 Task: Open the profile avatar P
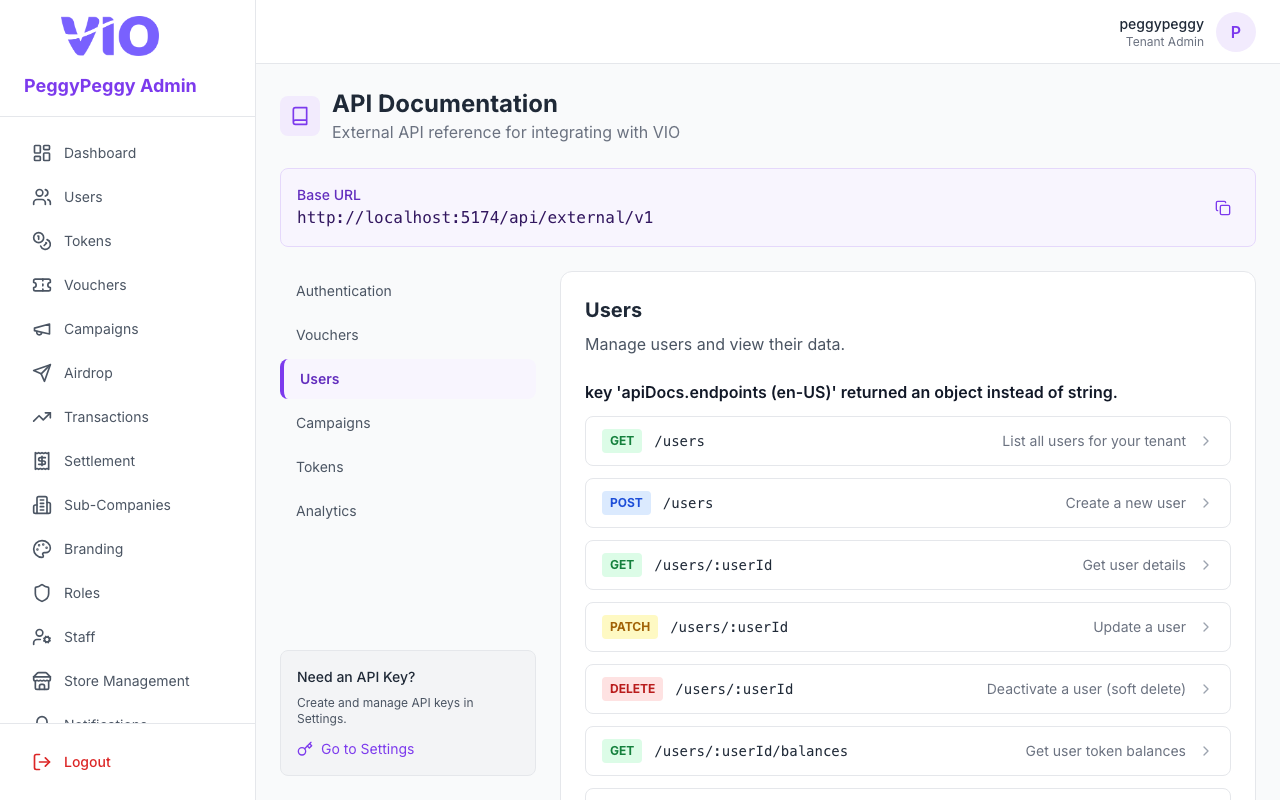(x=1236, y=32)
